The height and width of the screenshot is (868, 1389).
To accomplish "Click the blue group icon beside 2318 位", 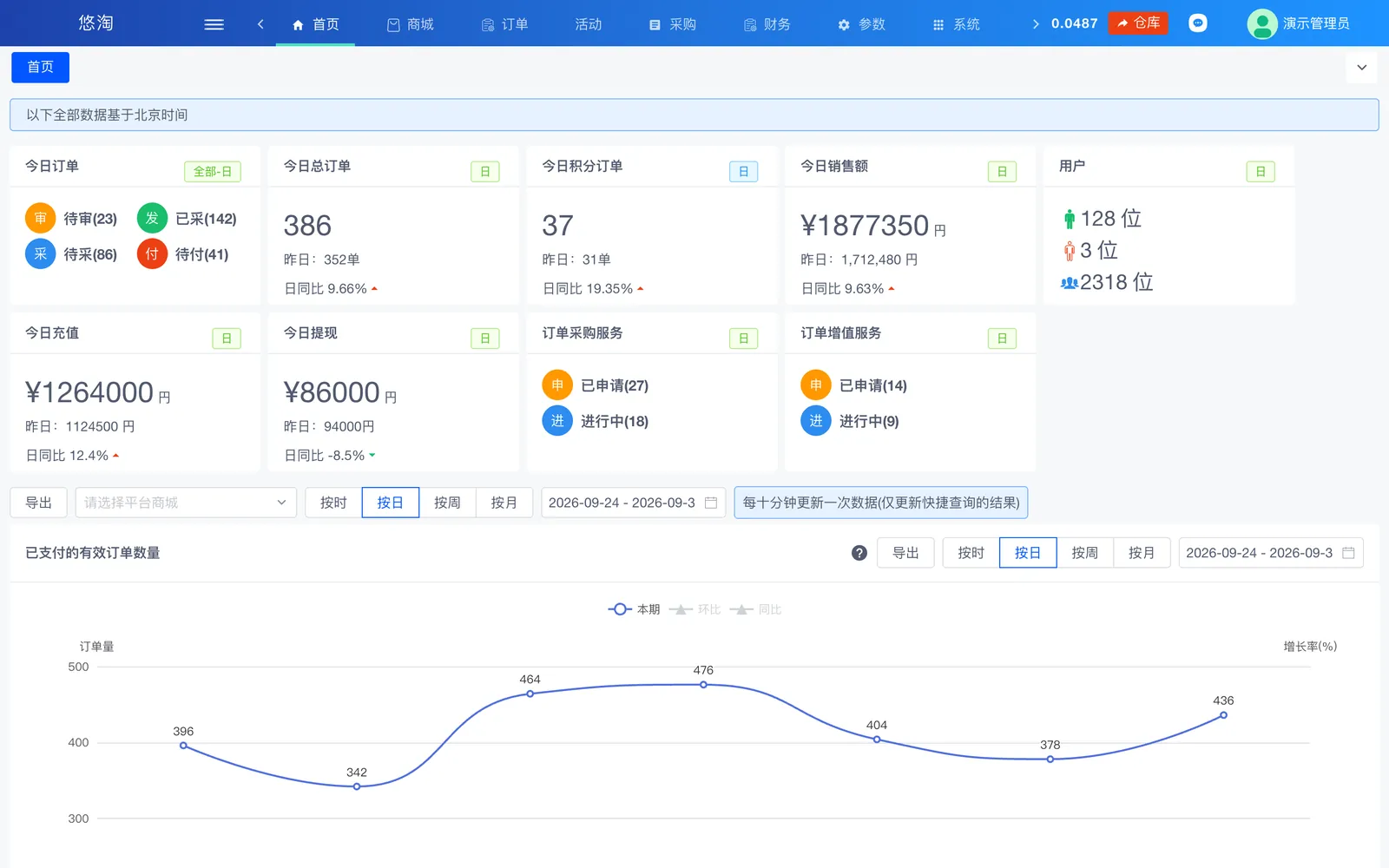I will click(1070, 283).
